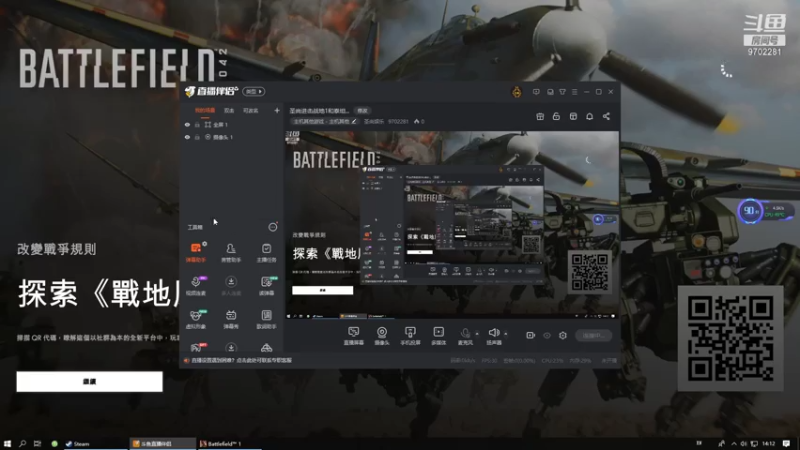Viewport: 800px width, 450px height.
Task: Open the 主播任务 checklist tool
Action: pos(266,252)
